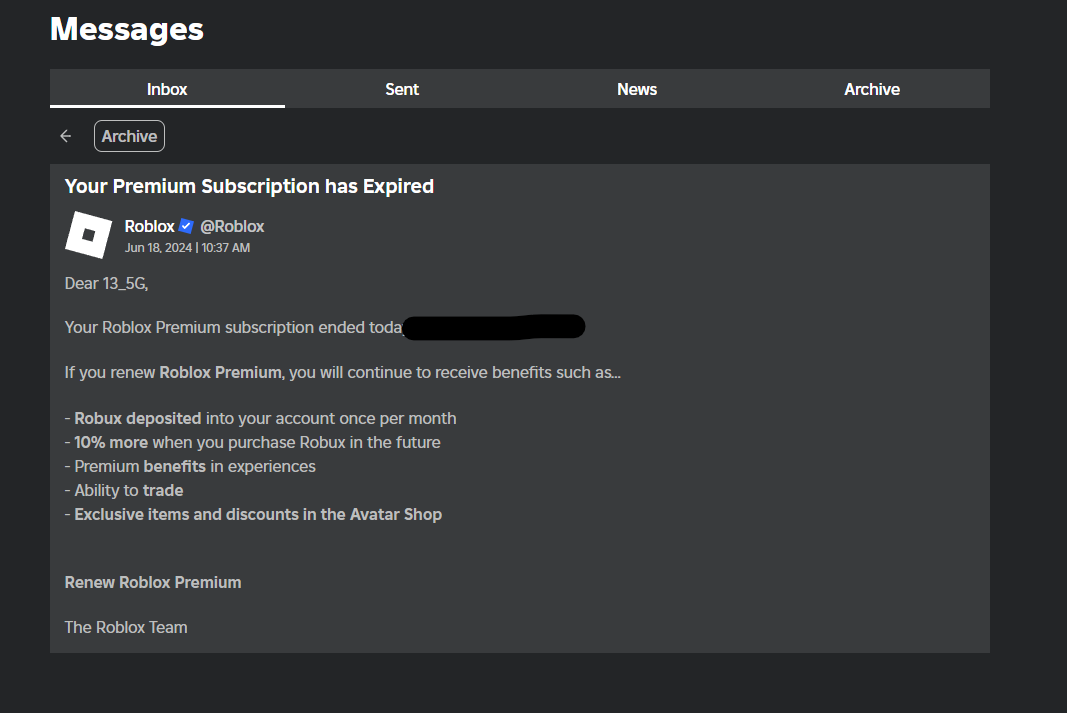
Task: Click the Messages page heading
Action: click(x=127, y=29)
